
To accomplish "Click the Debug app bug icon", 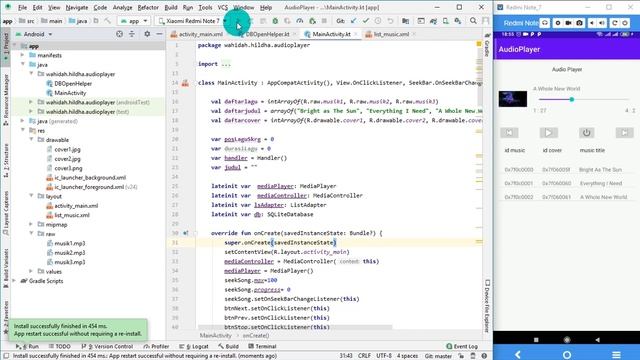I will coord(276,21).
